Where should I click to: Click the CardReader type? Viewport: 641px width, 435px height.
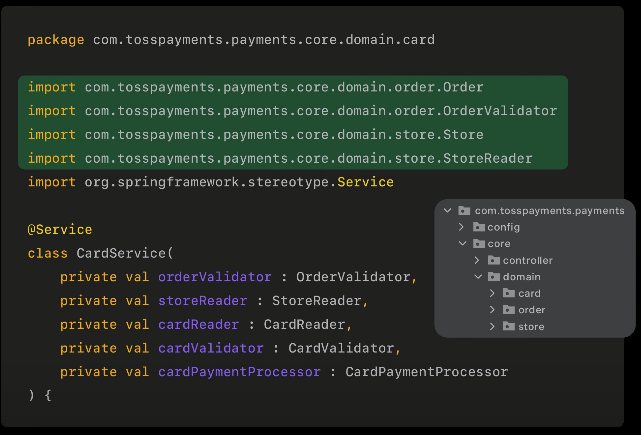[x=305, y=325]
